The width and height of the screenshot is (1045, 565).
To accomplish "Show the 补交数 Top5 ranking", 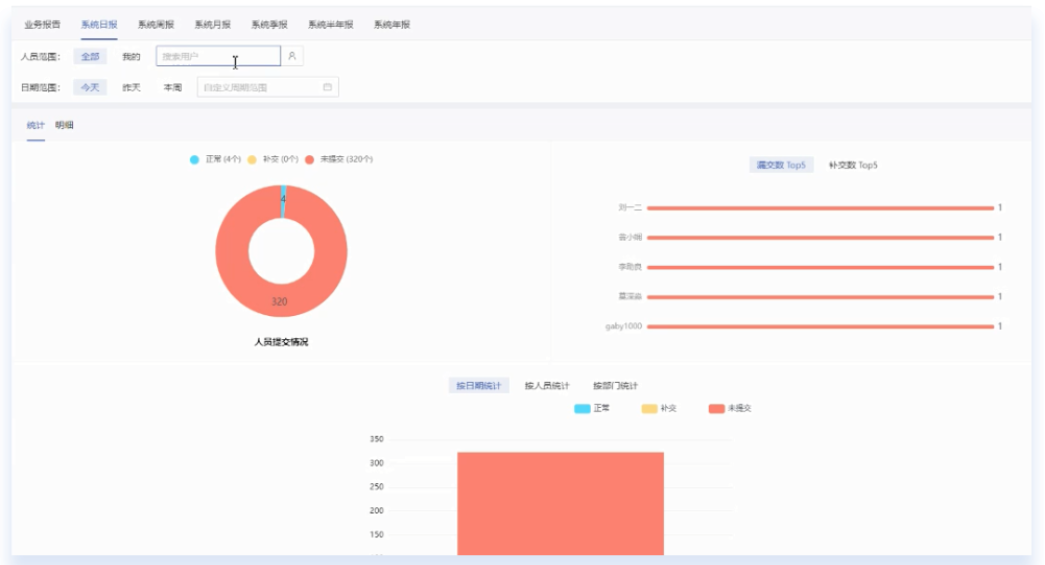I will (x=853, y=165).
